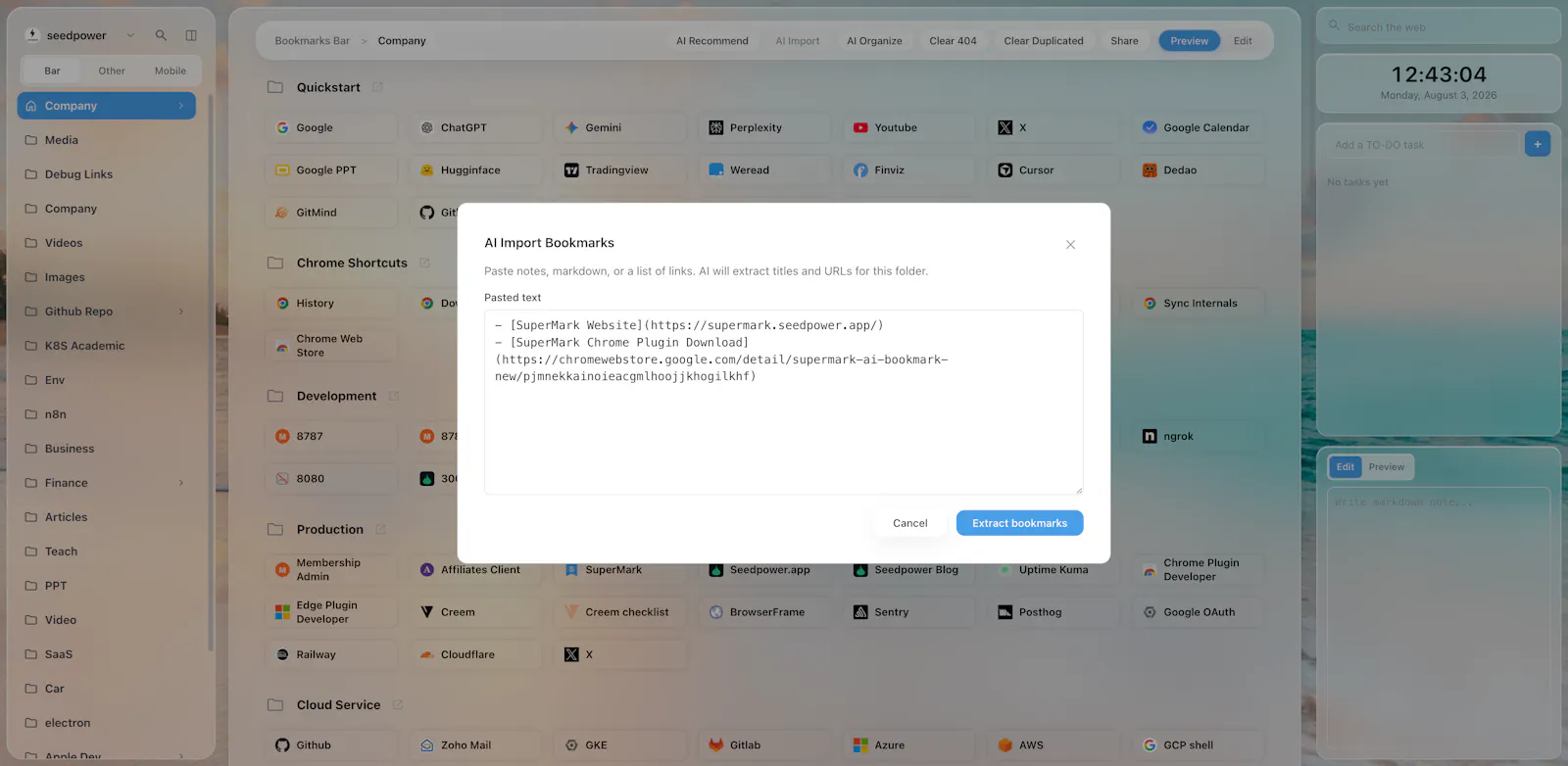Image resolution: width=1568 pixels, height=766 pixels.
Task: Expand the Finance folder chevron
Action: 181,483
